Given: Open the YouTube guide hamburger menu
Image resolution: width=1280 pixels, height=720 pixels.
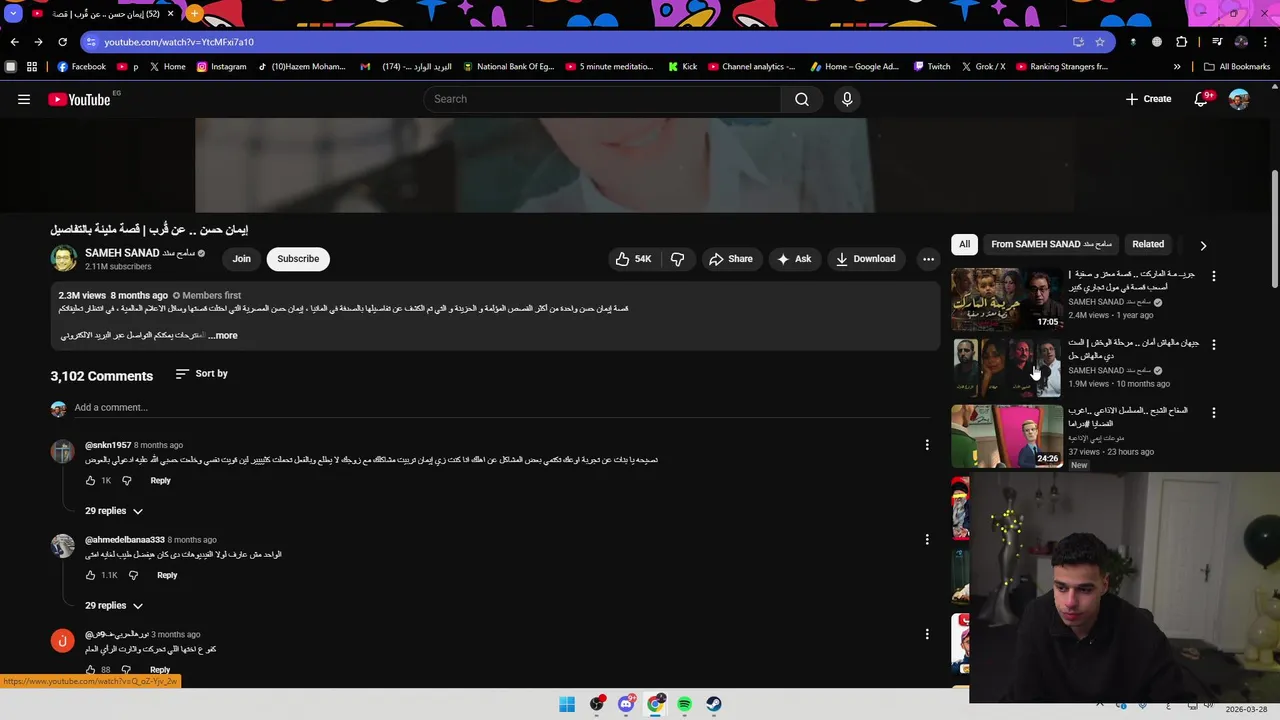Looking at the screenshot, I should 24,99.
